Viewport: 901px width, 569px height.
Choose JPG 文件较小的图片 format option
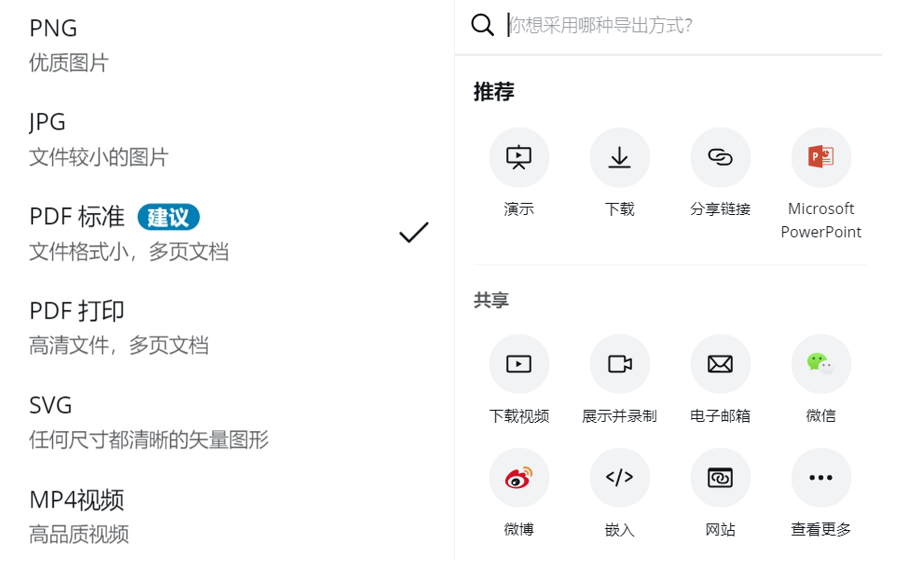tap(227, 139)
